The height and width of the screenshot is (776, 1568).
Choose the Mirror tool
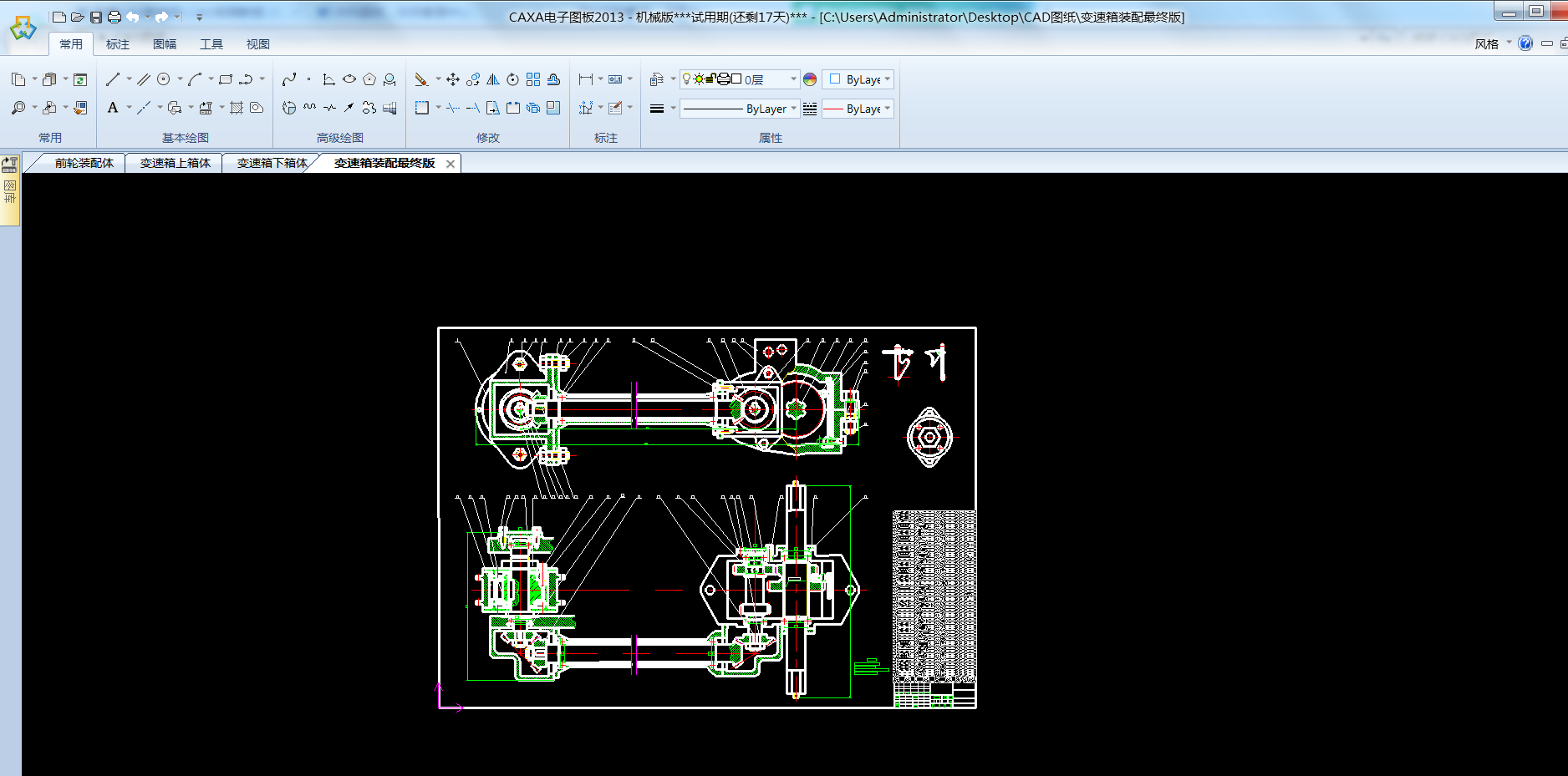(493, 79)
